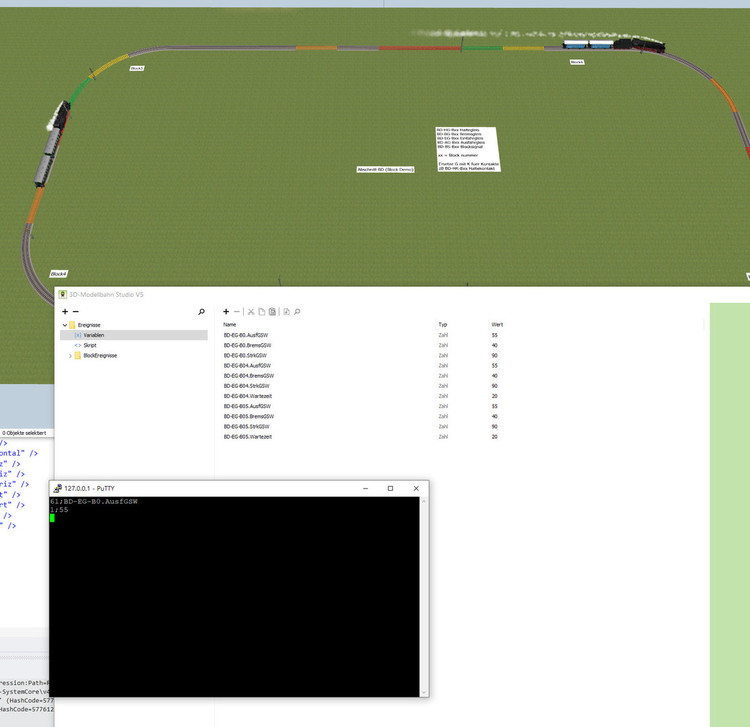750x727 pixels.
Task: Click value 20 of BD-EG-B05.Wartezeit
Action: (x=495, y=437)
